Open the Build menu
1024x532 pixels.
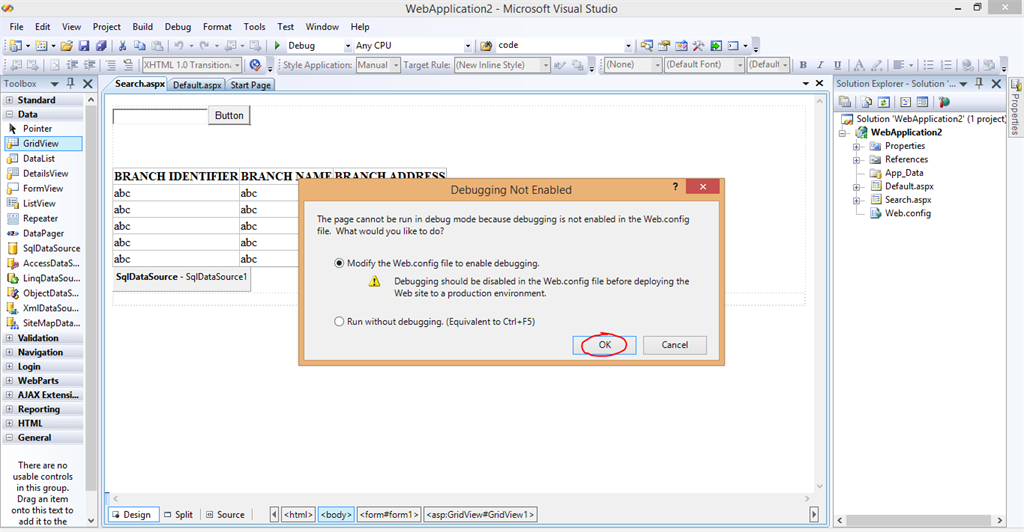[x=142, y=27]
